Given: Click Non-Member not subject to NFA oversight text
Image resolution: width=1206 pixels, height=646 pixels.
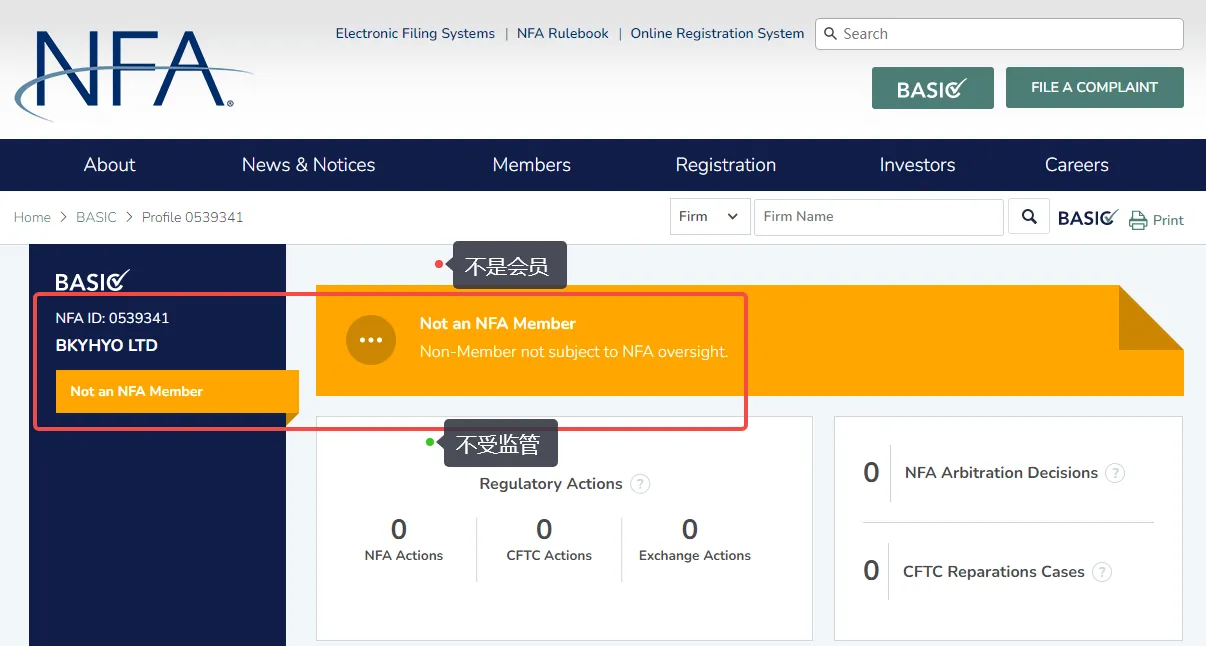Looking at the screenshot, I should (x=574, y=352).
